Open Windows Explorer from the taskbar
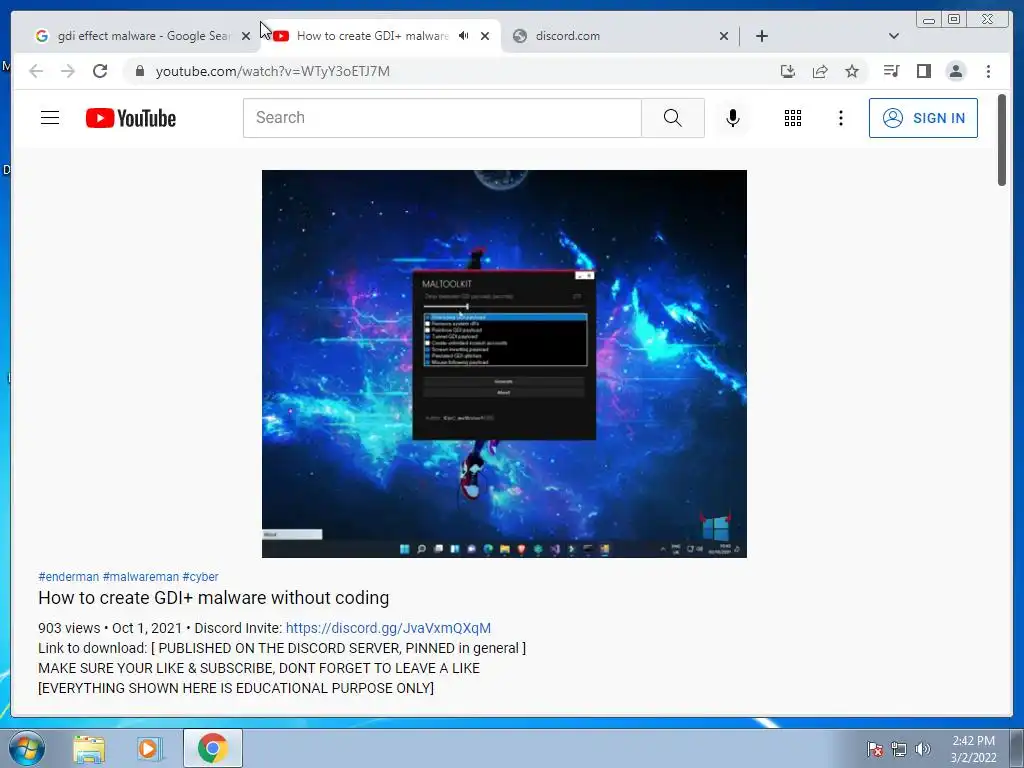 [89, 748]
